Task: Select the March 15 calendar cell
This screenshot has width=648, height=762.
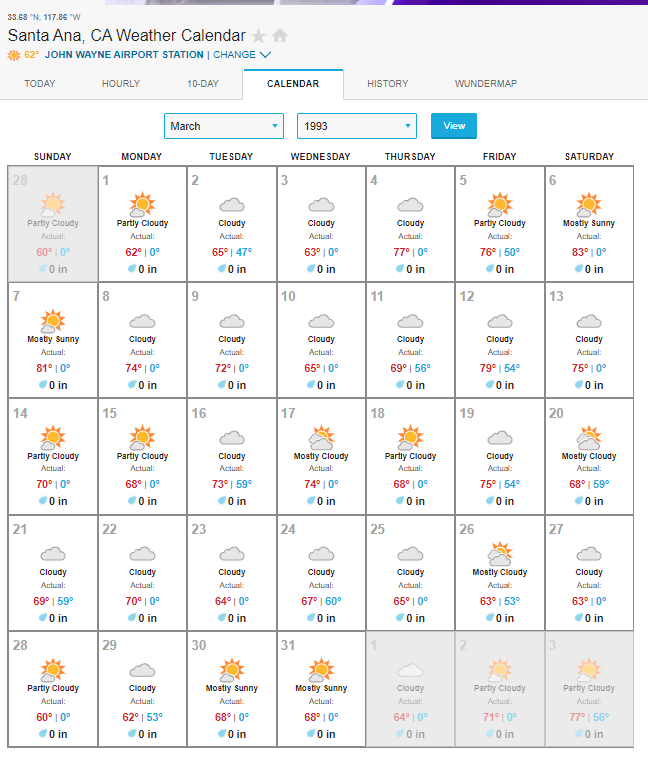Action: (x=142, y=456)
